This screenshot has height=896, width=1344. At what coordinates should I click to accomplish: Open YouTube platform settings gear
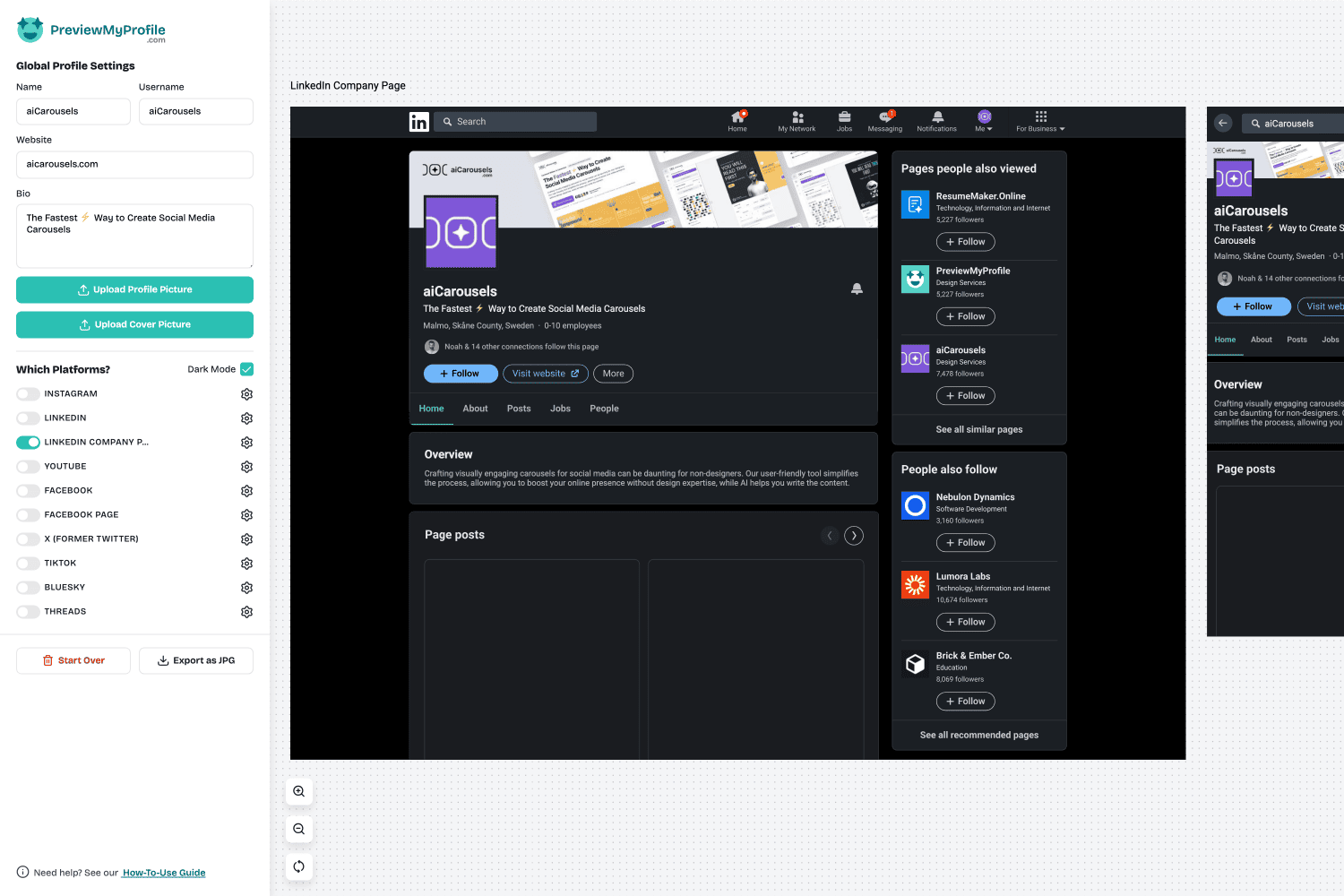coord(246,467)
